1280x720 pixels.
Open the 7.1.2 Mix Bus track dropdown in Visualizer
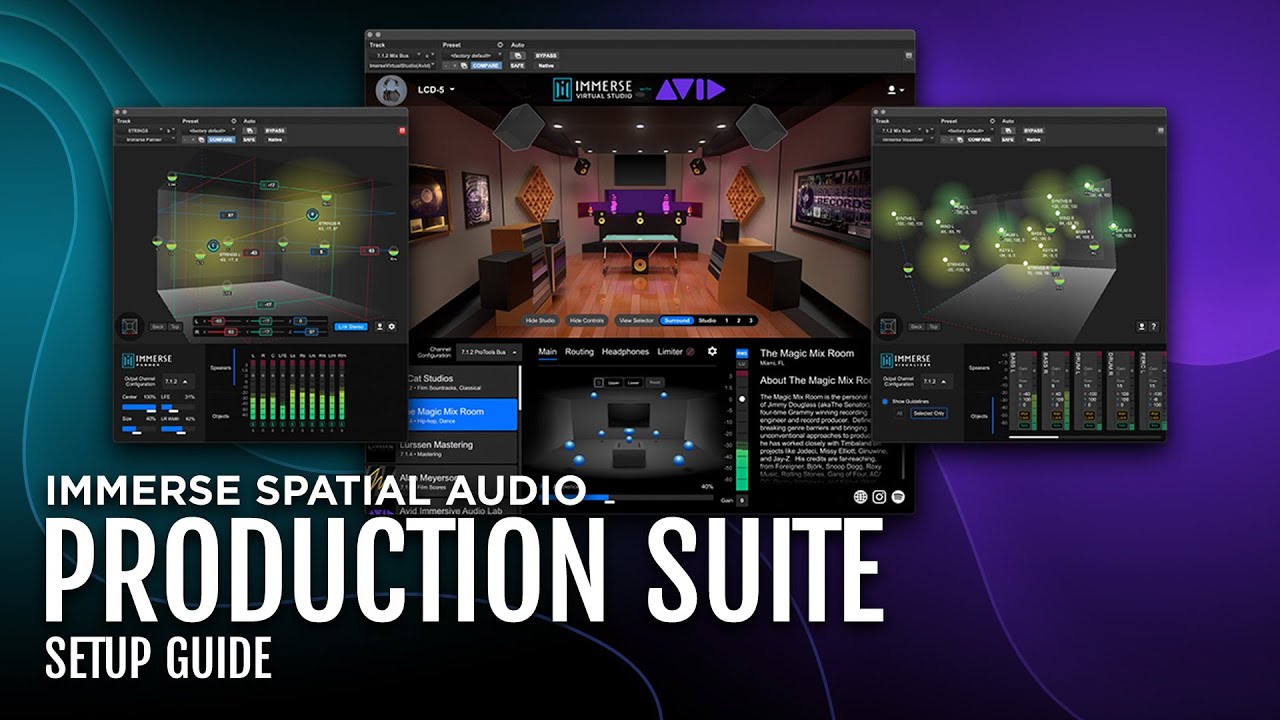(900, 130)
